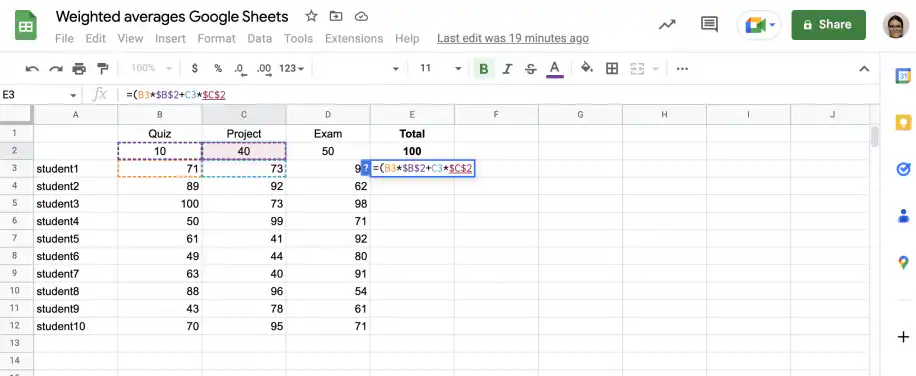Screen dimensions: 916x376
Task: Get add-ons with plus icon
Action: pyautogui.click(x=903, y=337)
